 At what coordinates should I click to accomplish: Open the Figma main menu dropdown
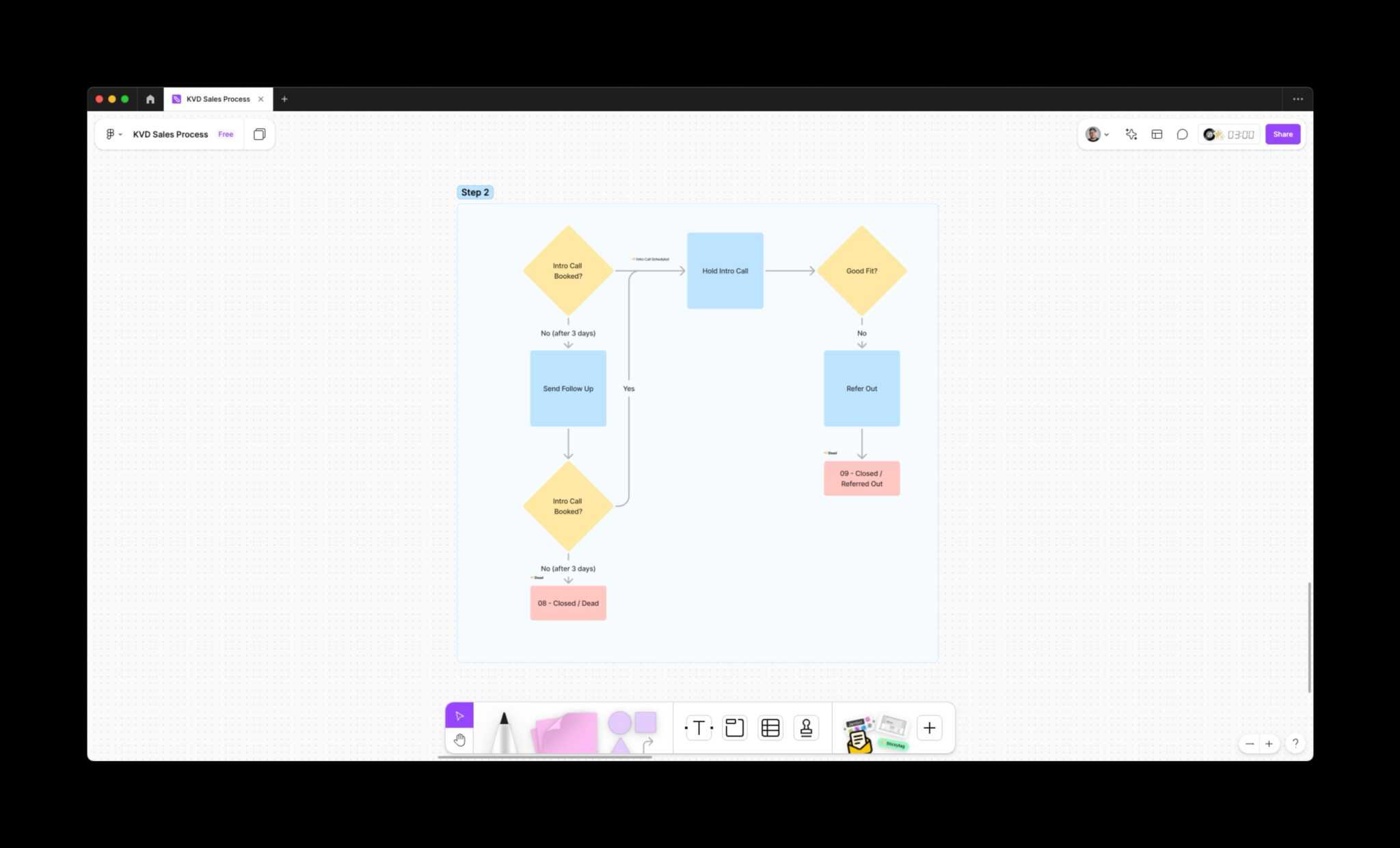pyautogui.click(x=113, y=134)
